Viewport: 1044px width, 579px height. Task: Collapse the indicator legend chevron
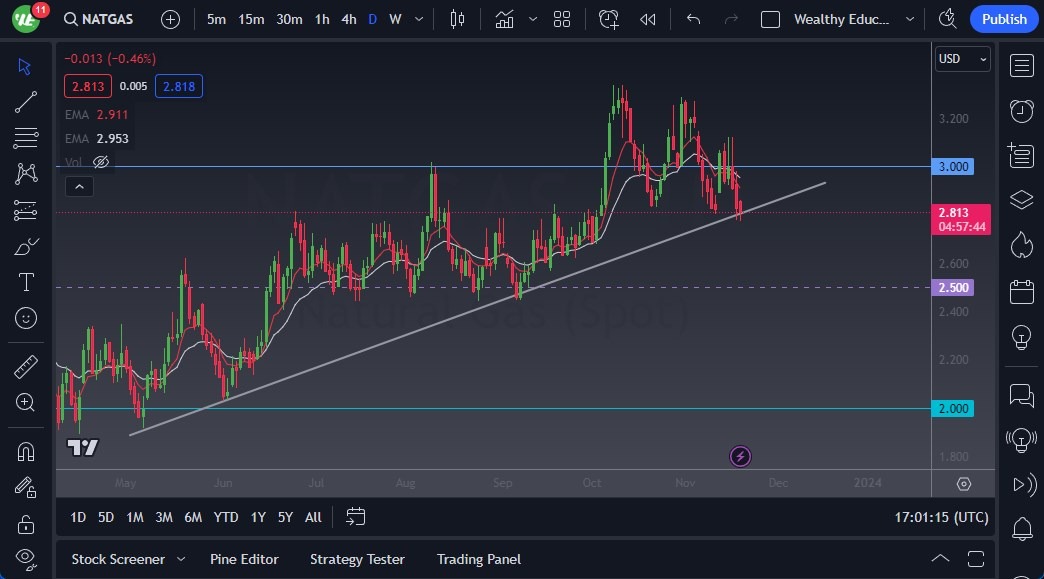pyautogui.click(x=78, y=186)
